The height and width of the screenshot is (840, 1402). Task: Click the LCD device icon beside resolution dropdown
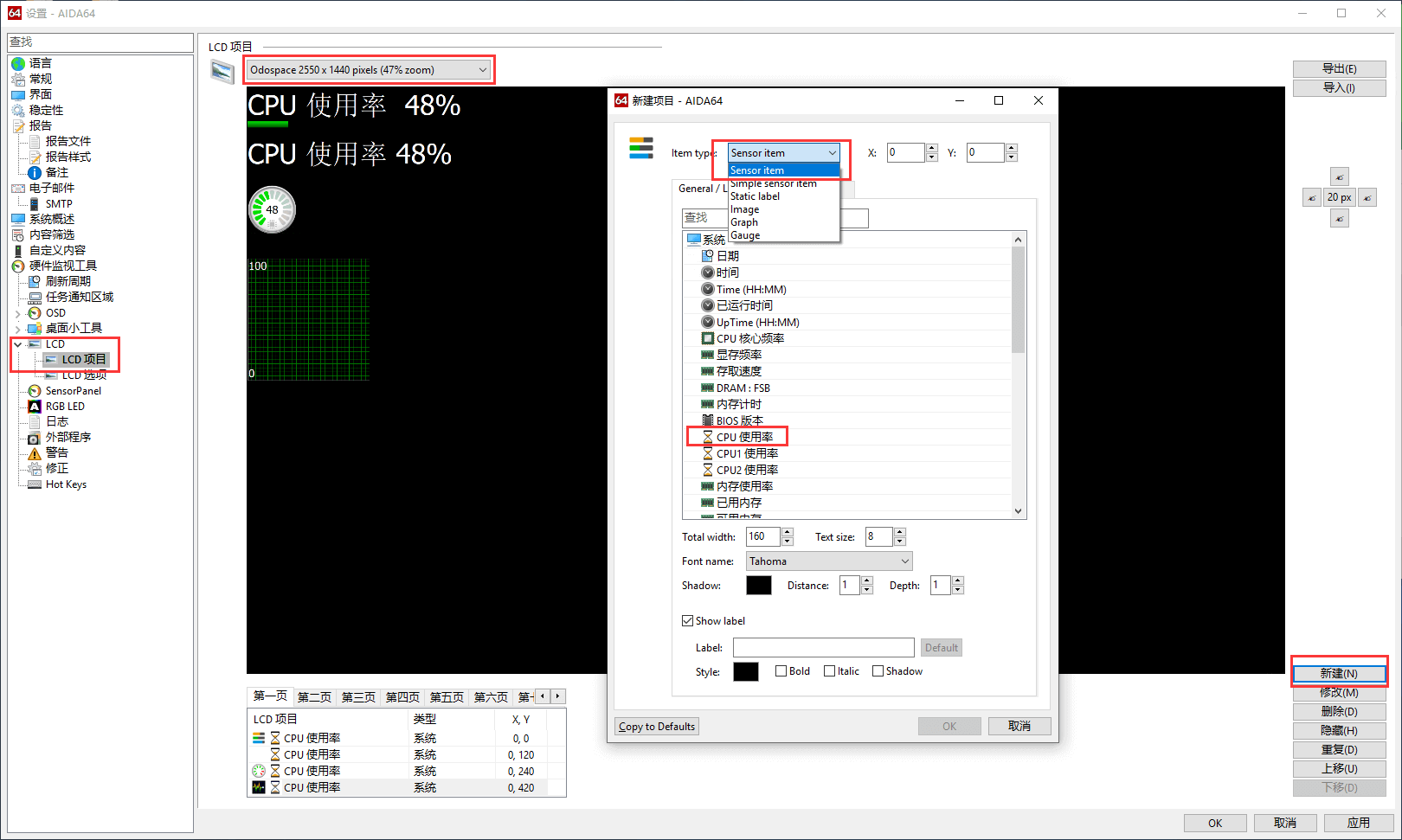[222, 72]
